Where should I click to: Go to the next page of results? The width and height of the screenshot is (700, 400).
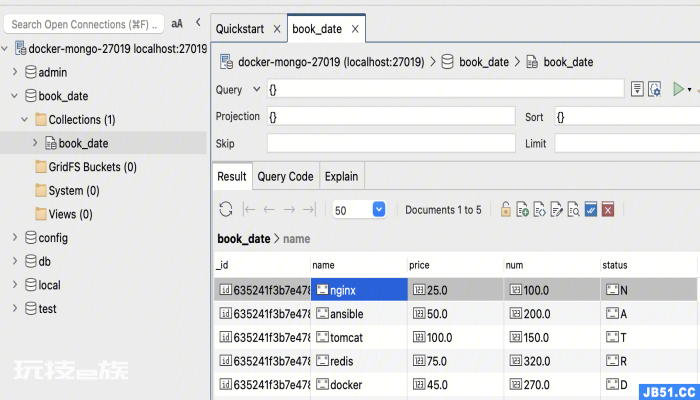coord(289,209)
